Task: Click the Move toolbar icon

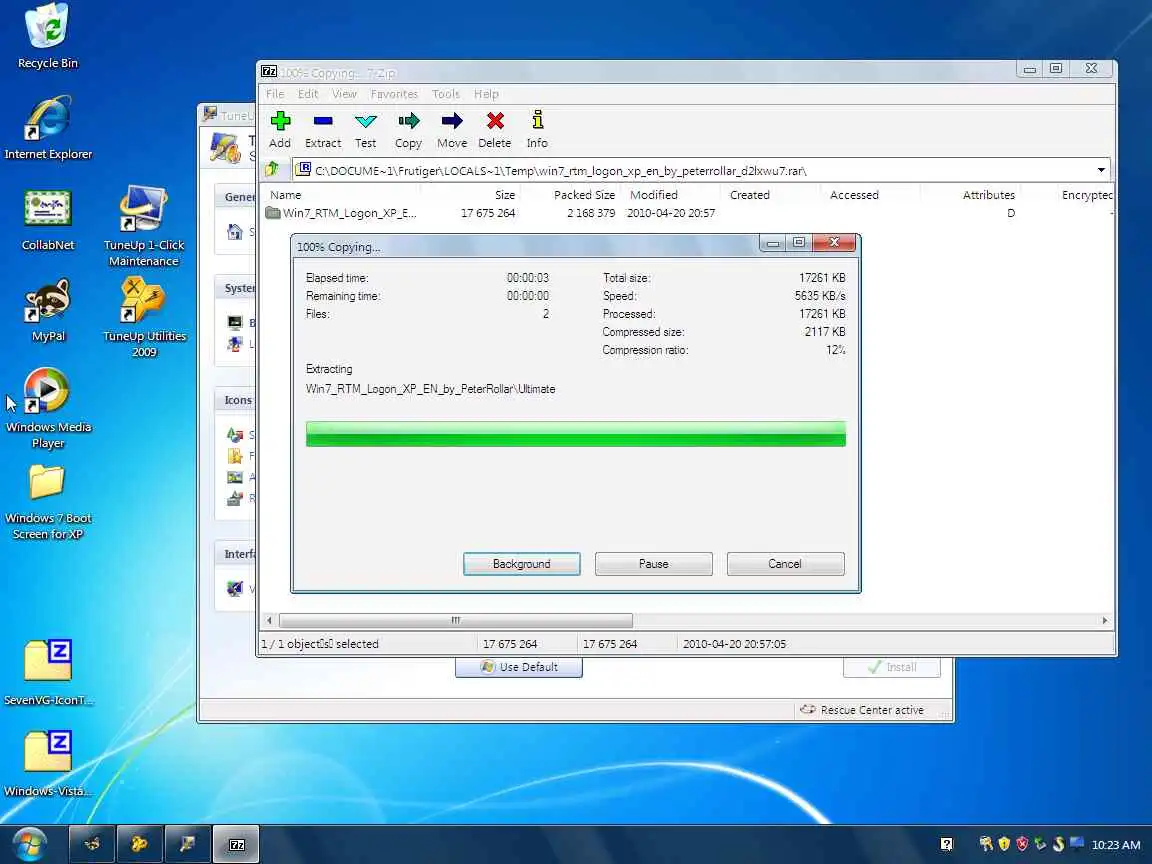Action: pyautogui.click(x=452, y=129)
